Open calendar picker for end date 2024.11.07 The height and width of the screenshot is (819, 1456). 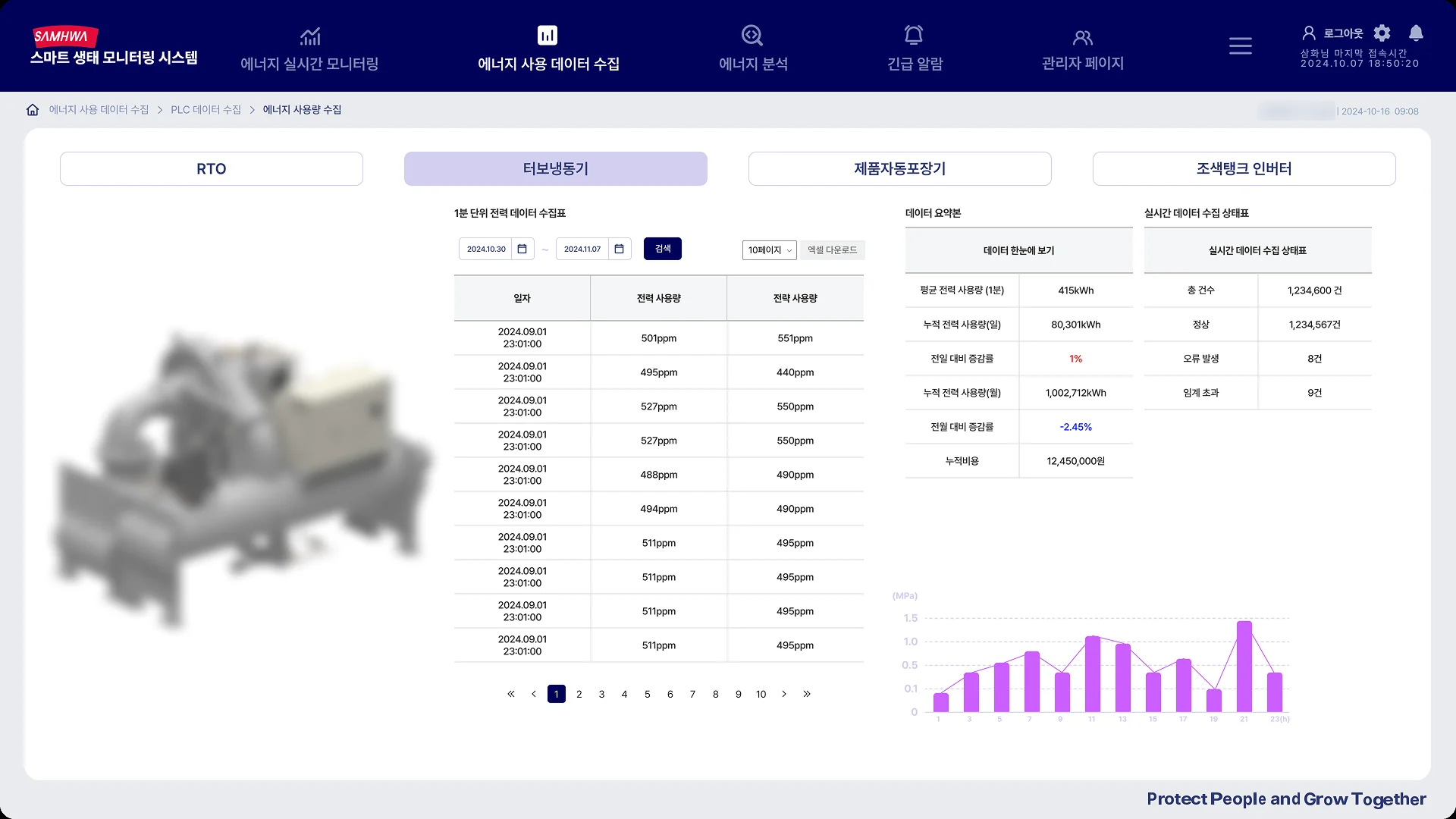[x=619, y=249]
